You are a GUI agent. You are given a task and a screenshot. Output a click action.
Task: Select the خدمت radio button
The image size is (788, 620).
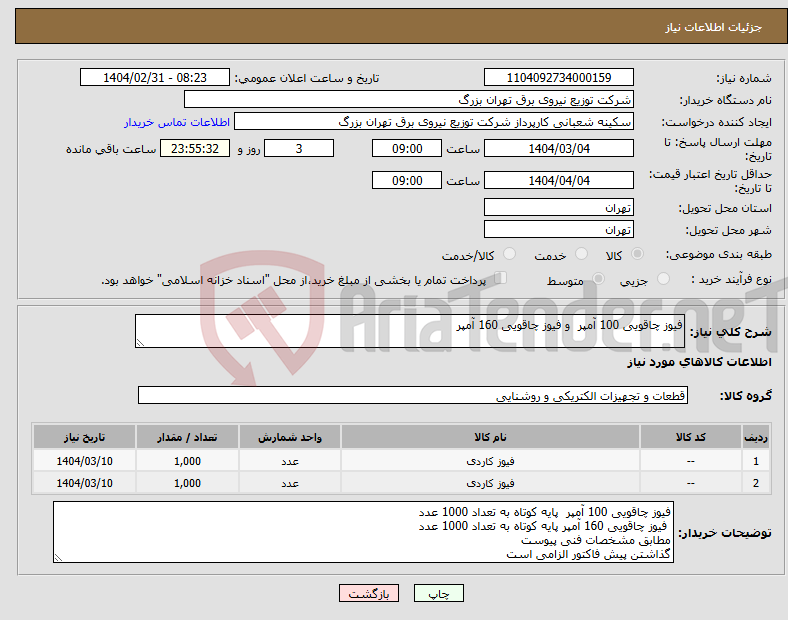(581, 254)
